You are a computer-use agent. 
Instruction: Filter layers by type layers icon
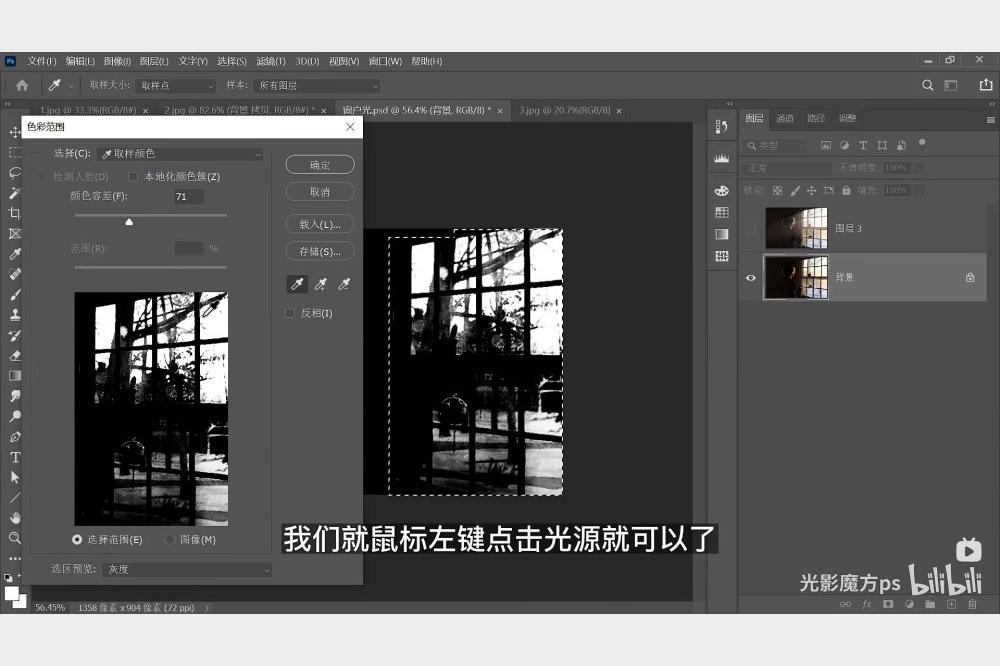click(863, 145)
